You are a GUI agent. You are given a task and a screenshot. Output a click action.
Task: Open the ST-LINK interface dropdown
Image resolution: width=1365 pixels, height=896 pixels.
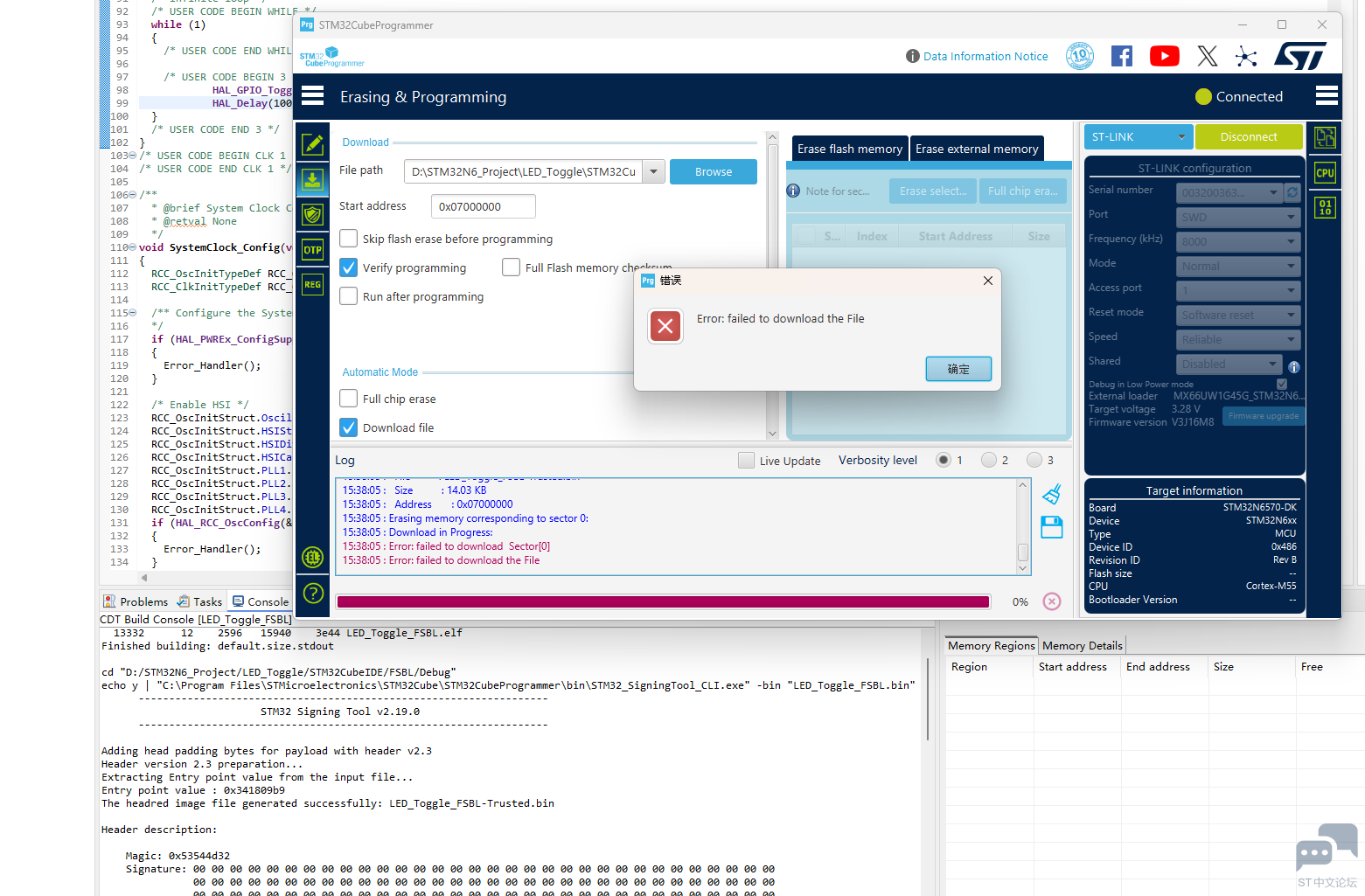point(1138,137)
